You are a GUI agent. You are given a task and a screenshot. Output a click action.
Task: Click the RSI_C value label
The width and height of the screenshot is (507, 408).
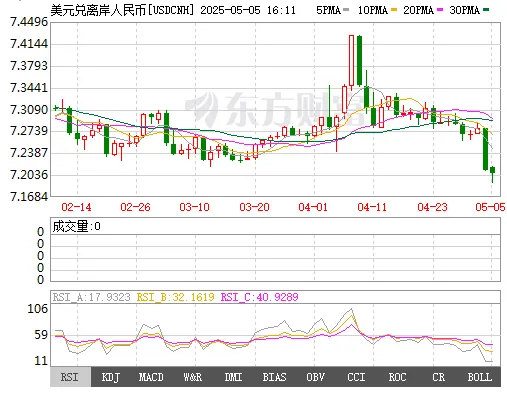(259, 297)
